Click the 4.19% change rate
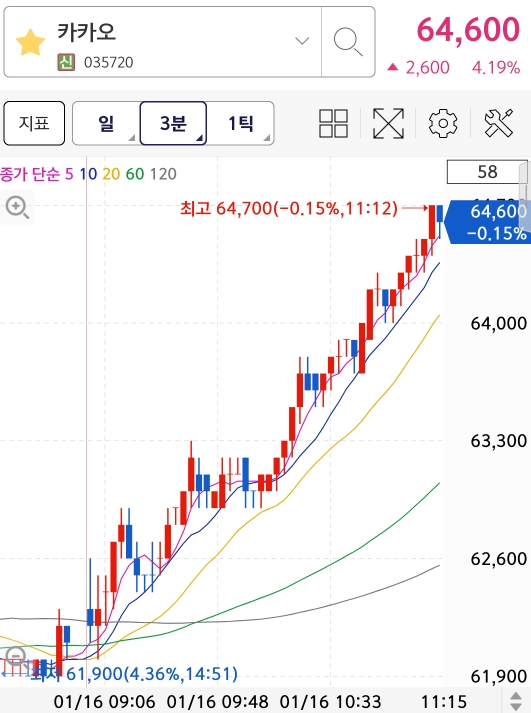The height and width of the screenshot is (713, 531). tap(496, 68)
